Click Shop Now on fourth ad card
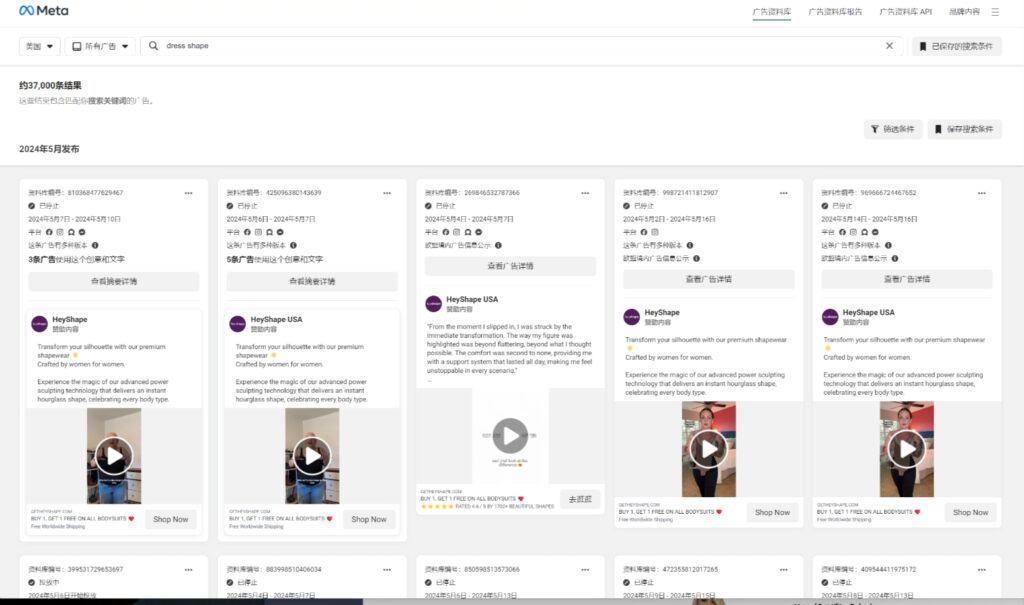Viewport: 1024px width, 605px height. pos(773,513)
